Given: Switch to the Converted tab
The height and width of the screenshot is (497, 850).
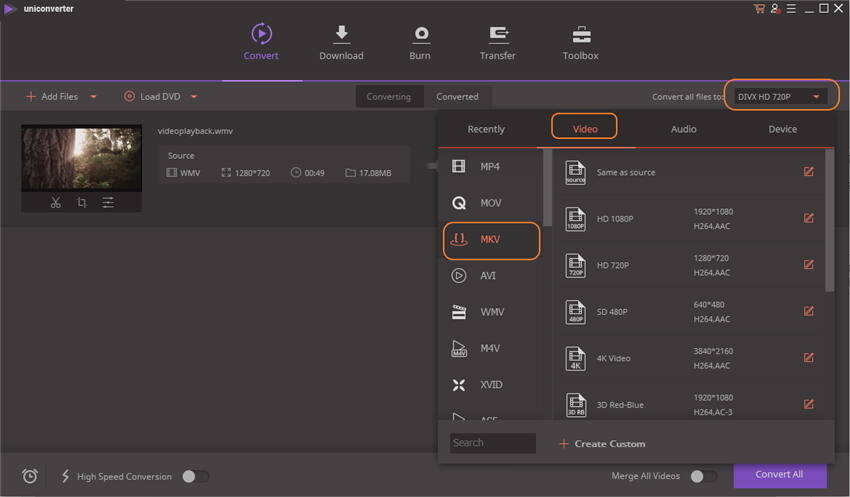Looking at the screenshot, I should point(457,96).
